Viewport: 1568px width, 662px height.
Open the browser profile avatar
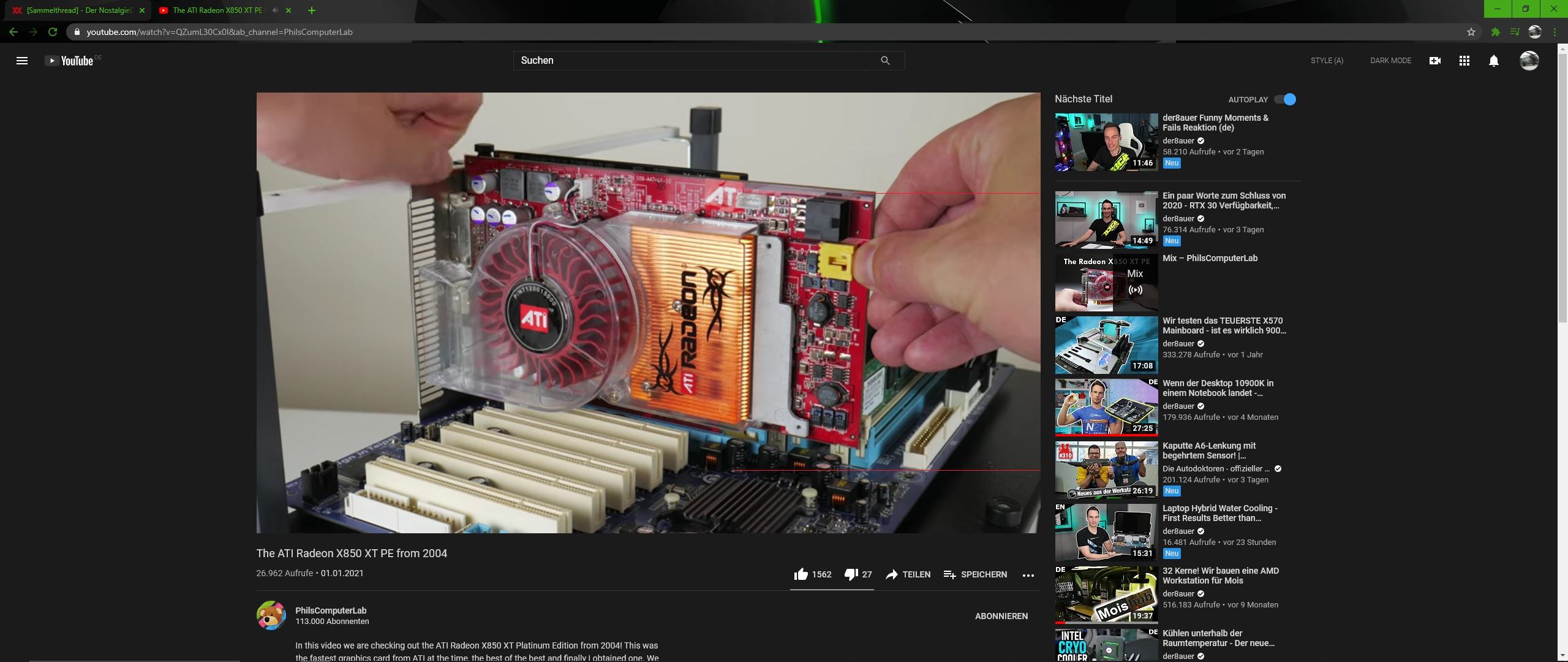point(1535,32)
